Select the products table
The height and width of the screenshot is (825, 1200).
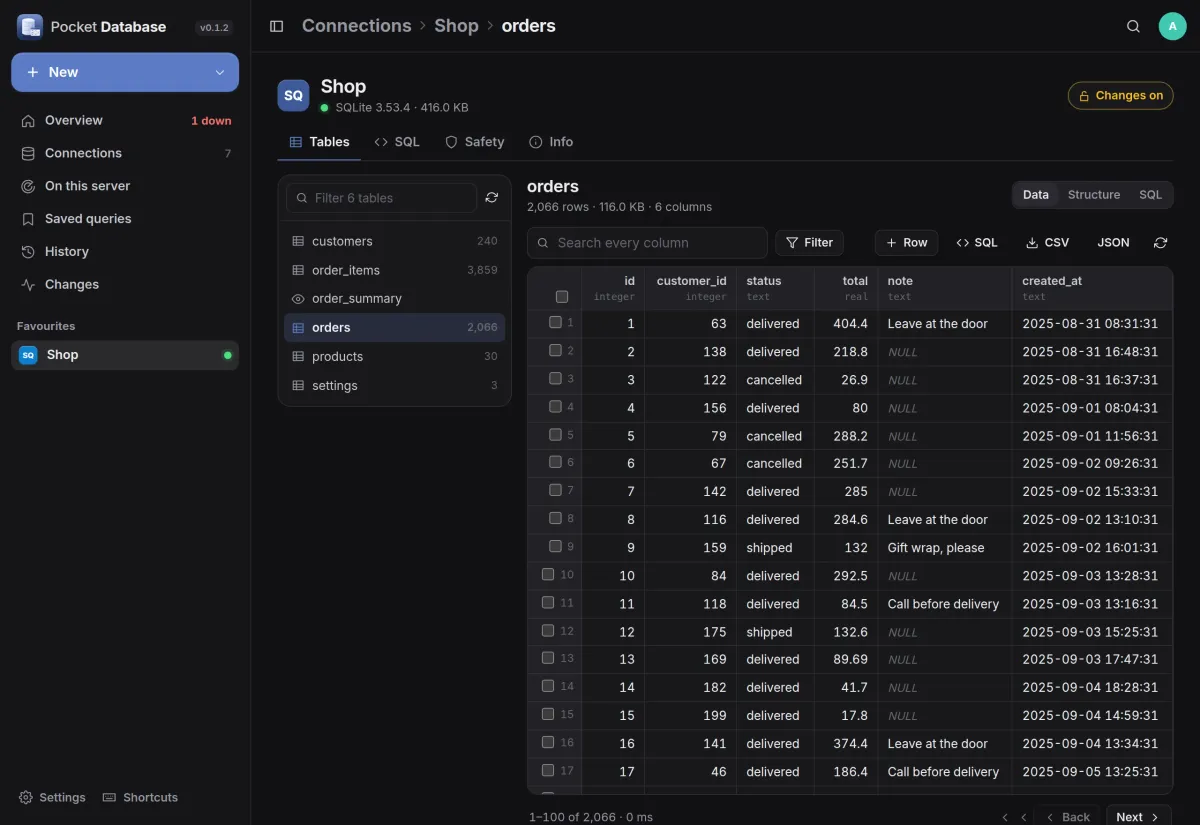click(394, 357)
